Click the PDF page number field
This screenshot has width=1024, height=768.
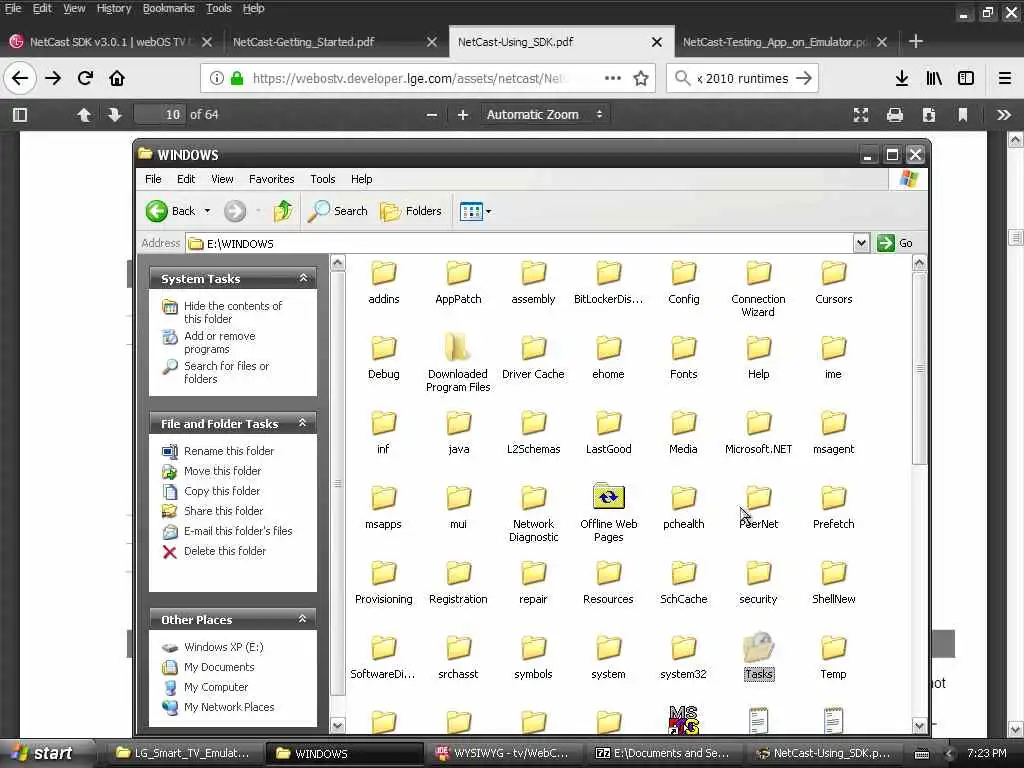point(160,114)
